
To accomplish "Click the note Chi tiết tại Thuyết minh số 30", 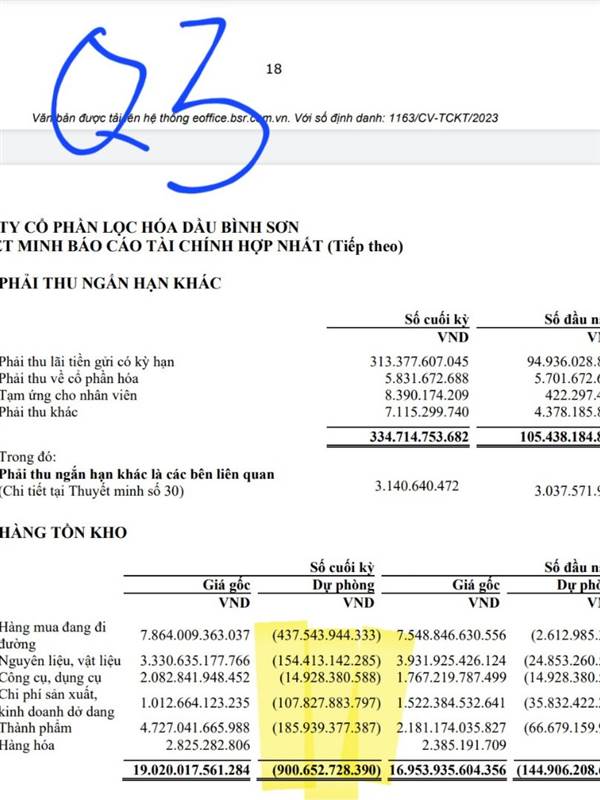I will click(x=92, y=491).
